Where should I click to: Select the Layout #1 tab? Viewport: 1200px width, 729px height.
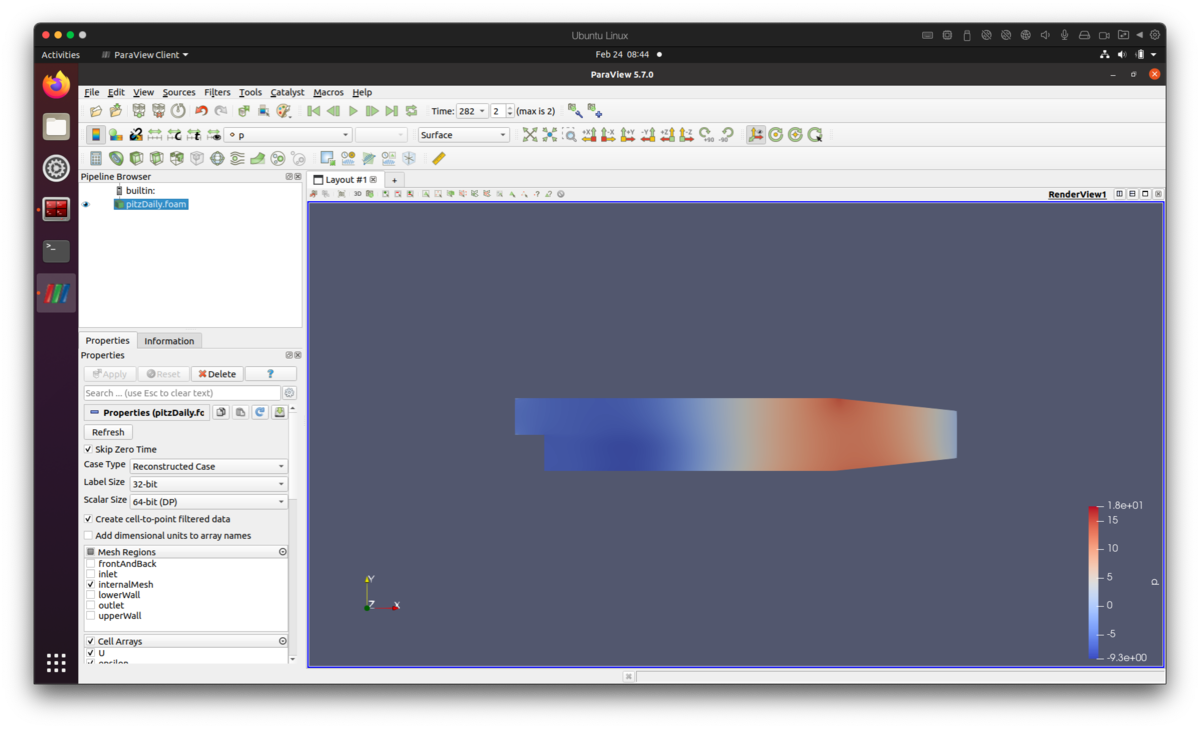[x=345, y=180]
